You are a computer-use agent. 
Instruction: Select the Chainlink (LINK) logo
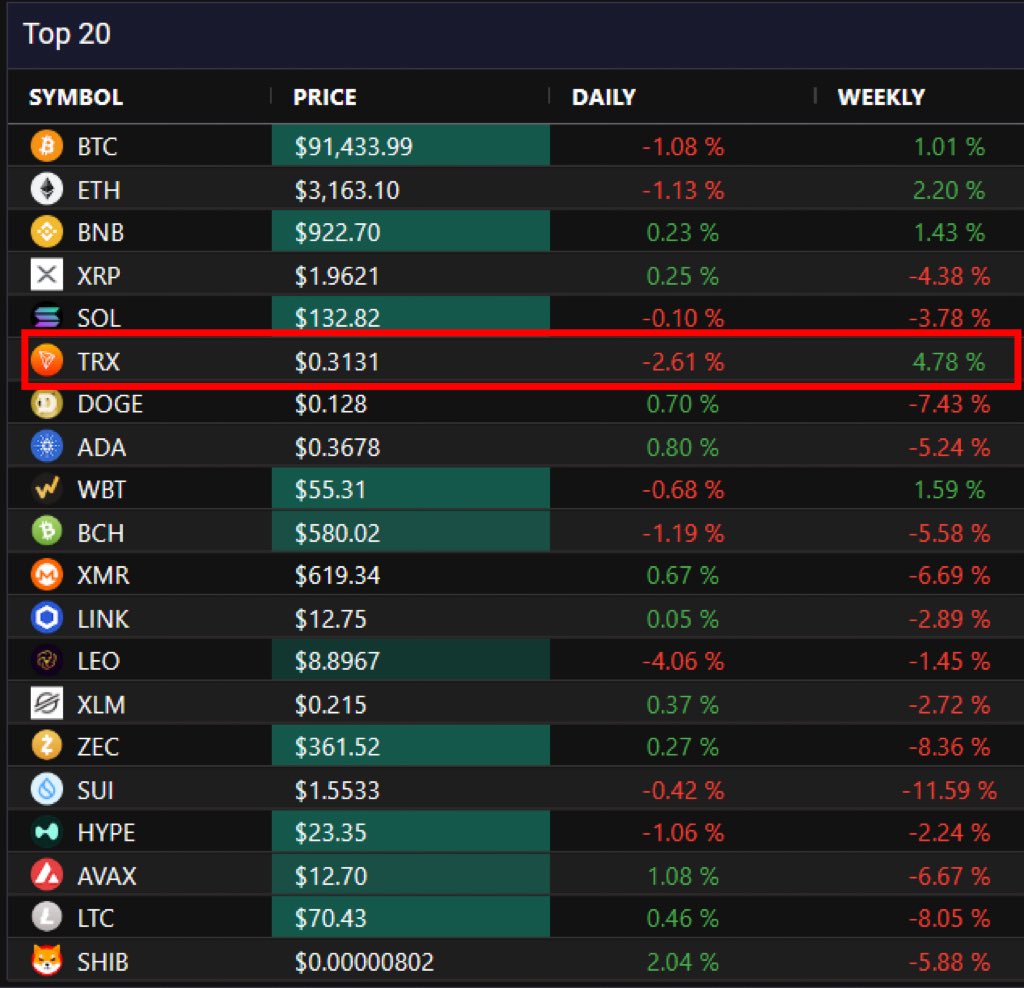click(x=45, y=618)
